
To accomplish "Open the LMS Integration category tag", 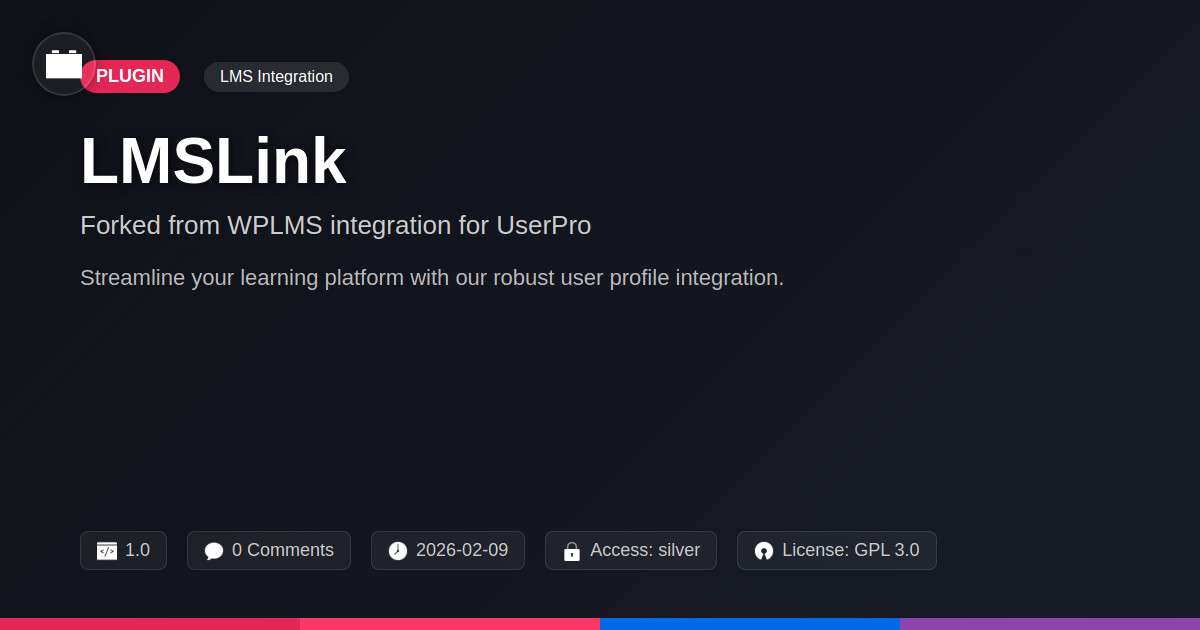I will 276,77.
